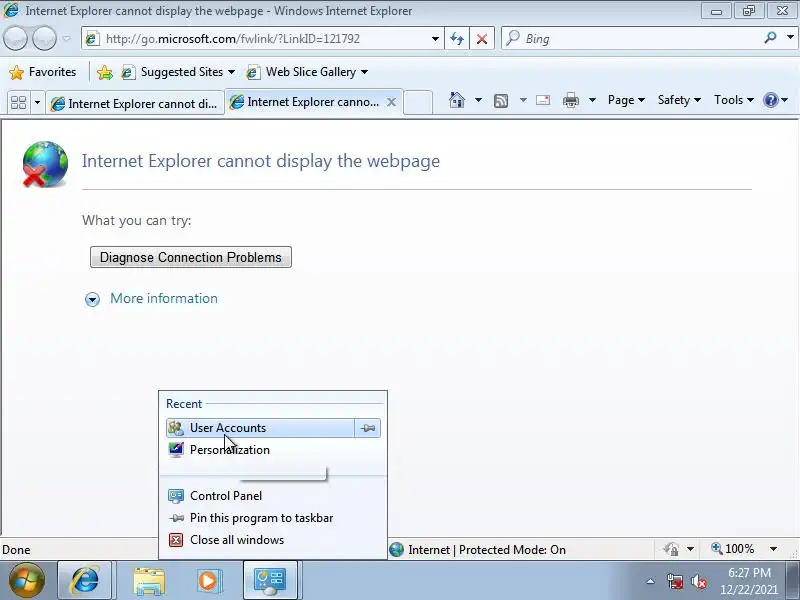
Task: Open Windows Explorer folder in taskbar
Action: pyautogui.click(x=149, y=581)
